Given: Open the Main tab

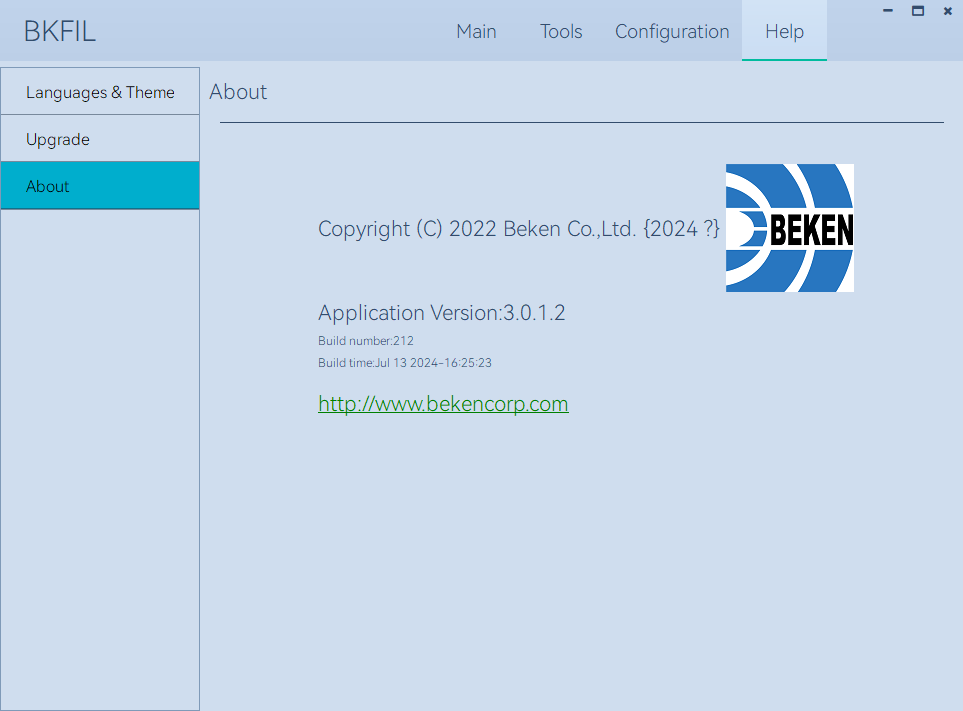Looking at the screenshot, I should tap(476, 31).
